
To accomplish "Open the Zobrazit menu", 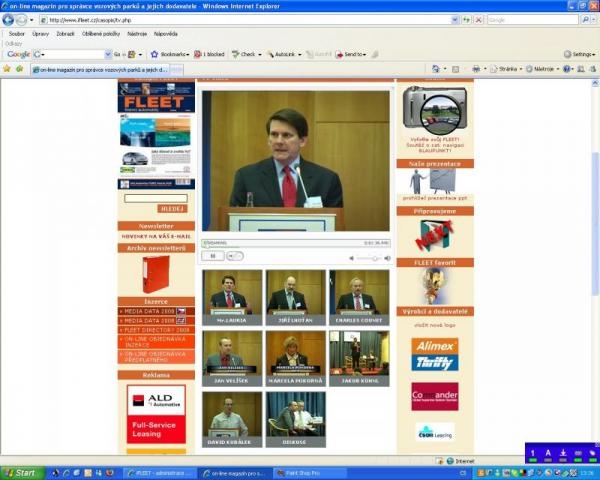I will point(65,34).
